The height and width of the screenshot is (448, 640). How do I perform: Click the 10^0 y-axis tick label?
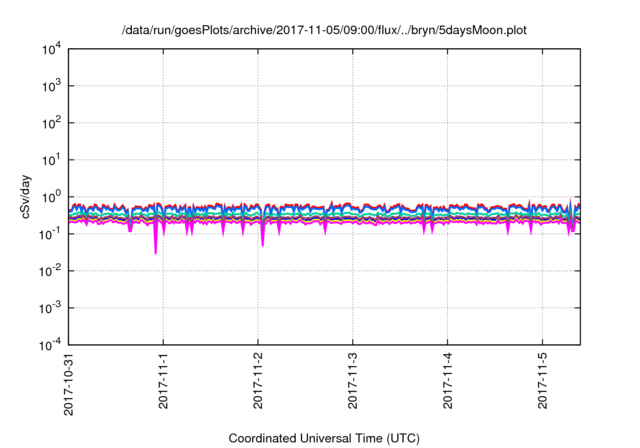(51, 197)
